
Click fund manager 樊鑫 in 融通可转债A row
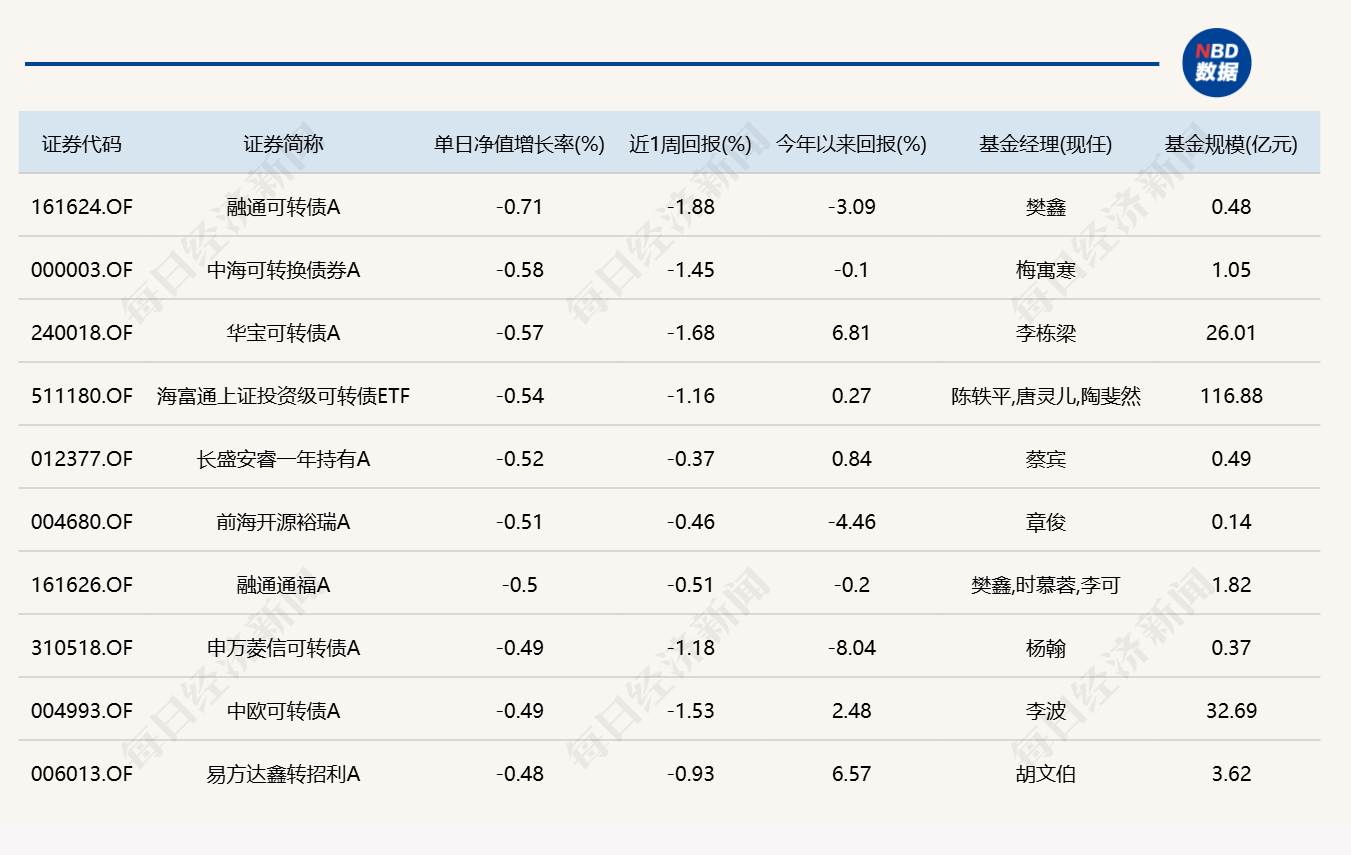coord(1046,207)
